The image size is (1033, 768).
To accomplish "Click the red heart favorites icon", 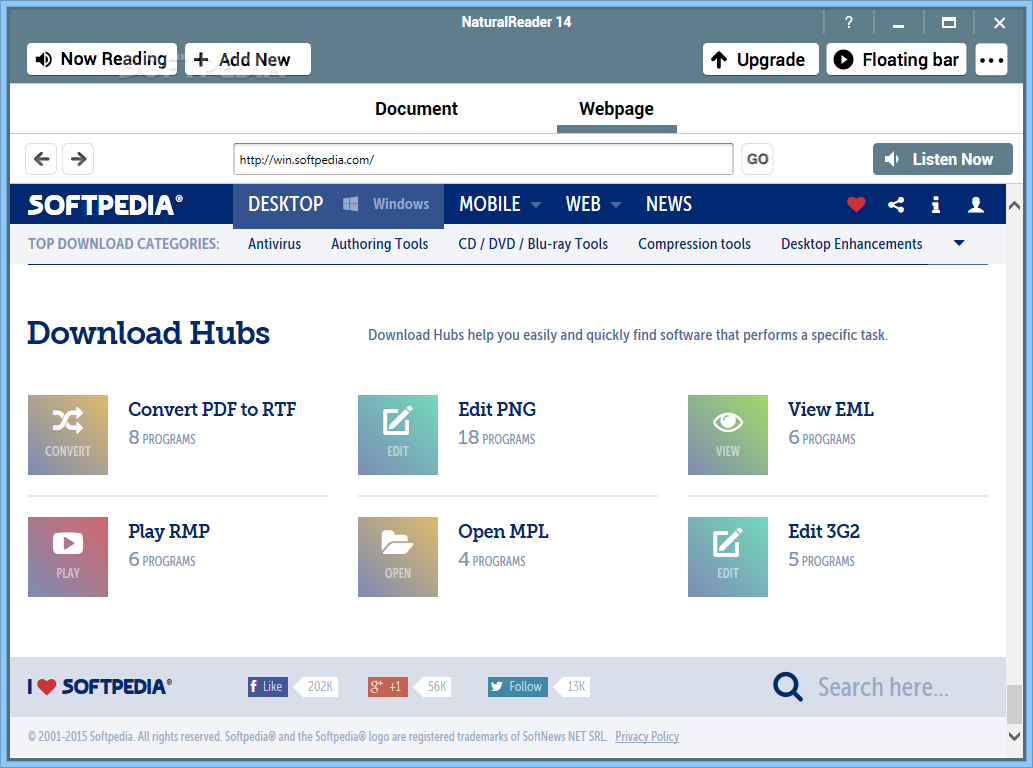I will pos(856,205).
